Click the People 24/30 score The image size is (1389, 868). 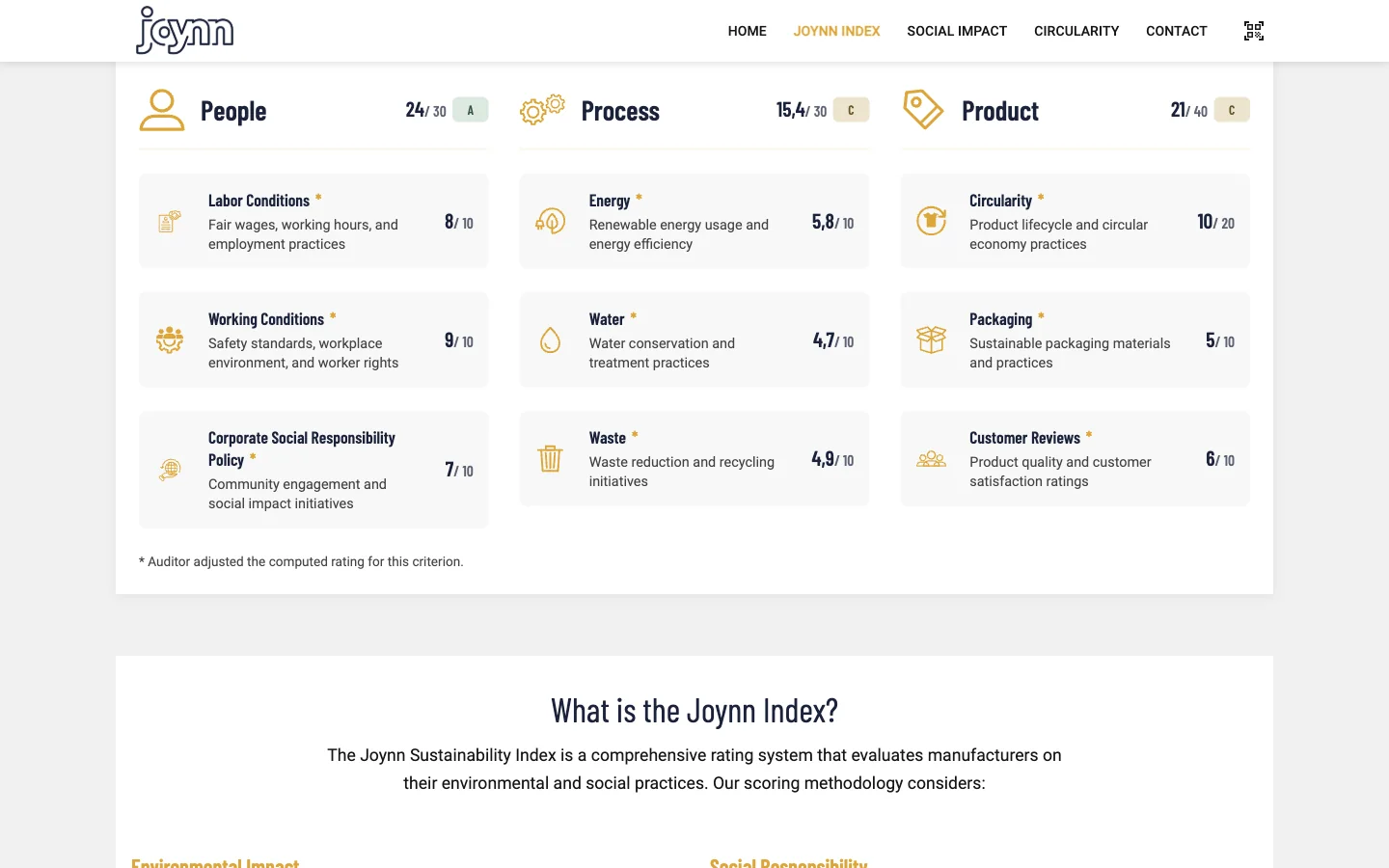point(425,110)
